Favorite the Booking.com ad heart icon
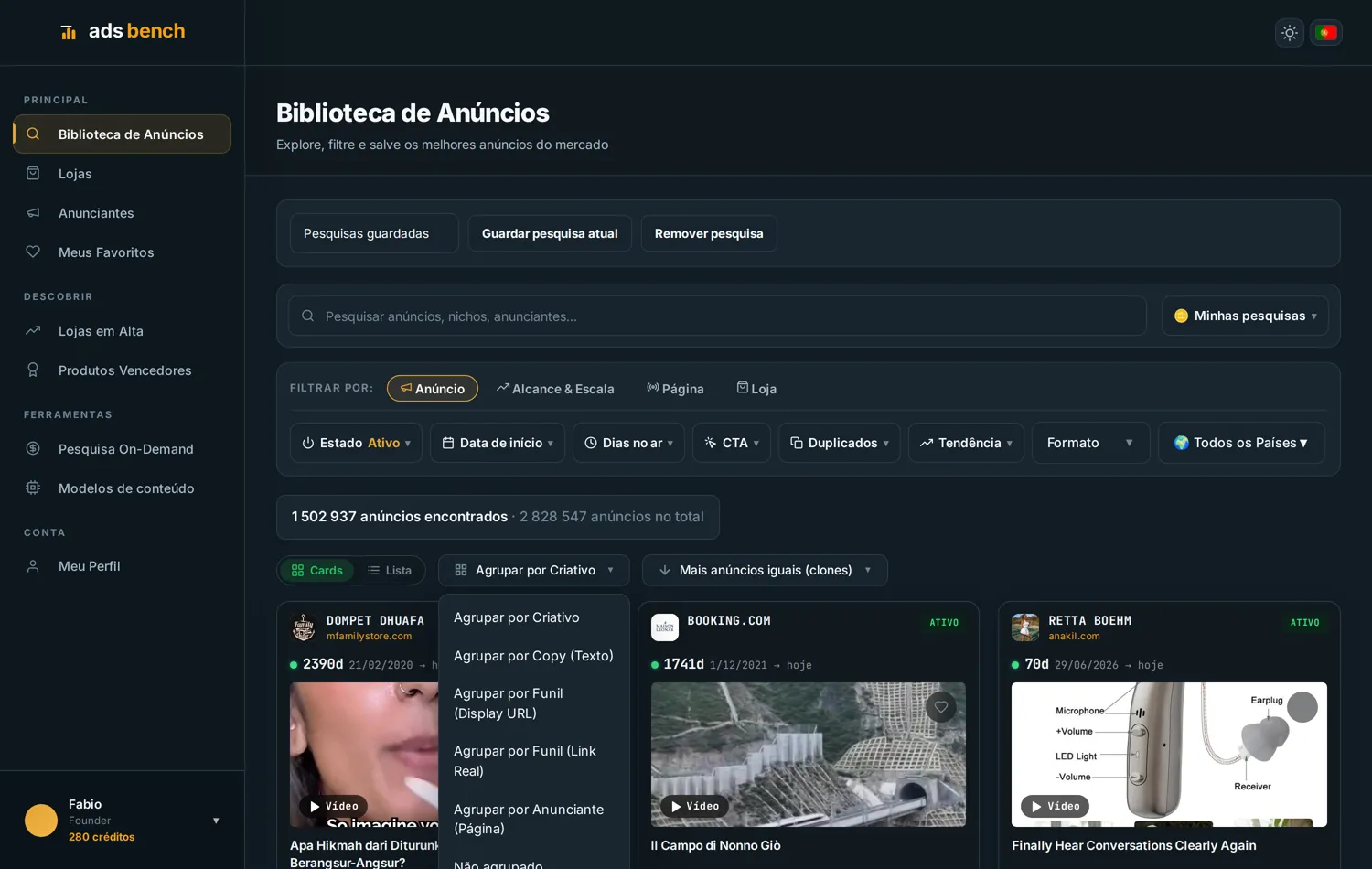The height and width of the screenshot is (869, 1372). [x=941, y=707]
